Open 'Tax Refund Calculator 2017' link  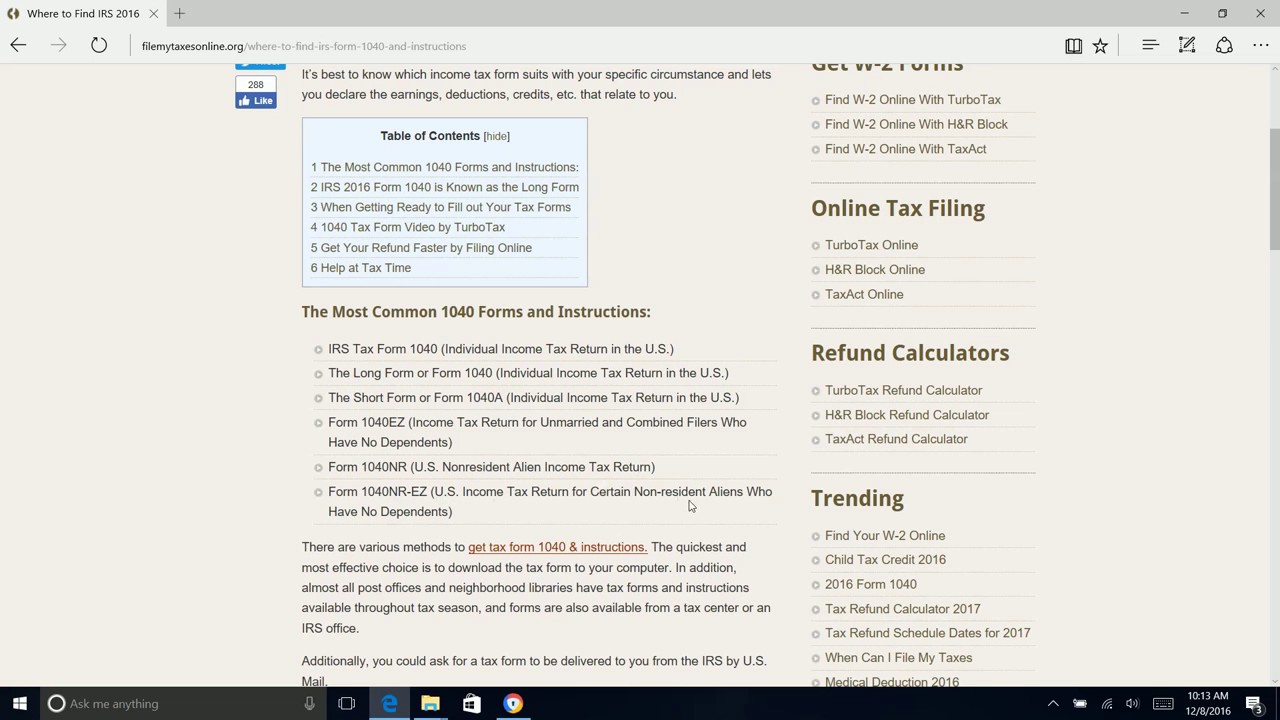tap(902, 609)
